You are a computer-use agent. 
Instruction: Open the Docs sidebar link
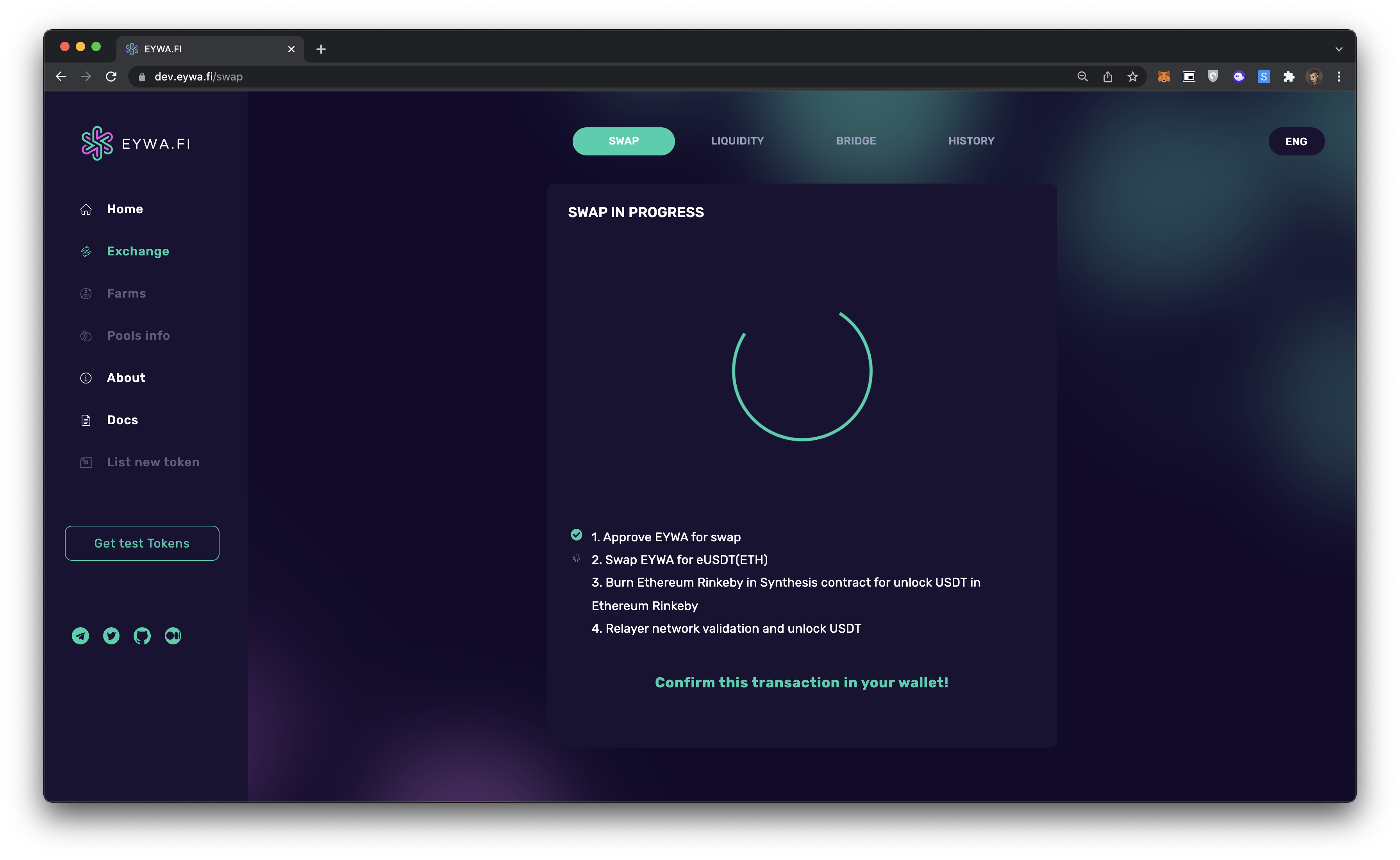pos(122,420)
